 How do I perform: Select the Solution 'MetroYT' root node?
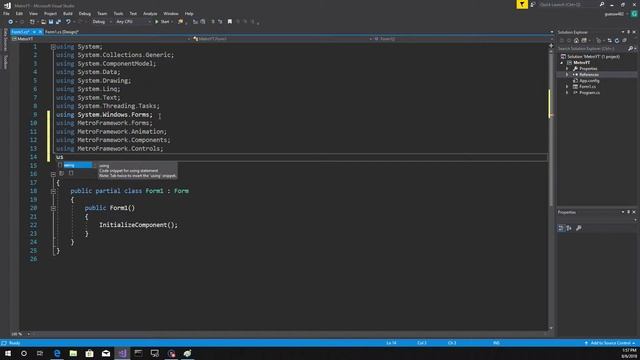[x=590, y=57]
